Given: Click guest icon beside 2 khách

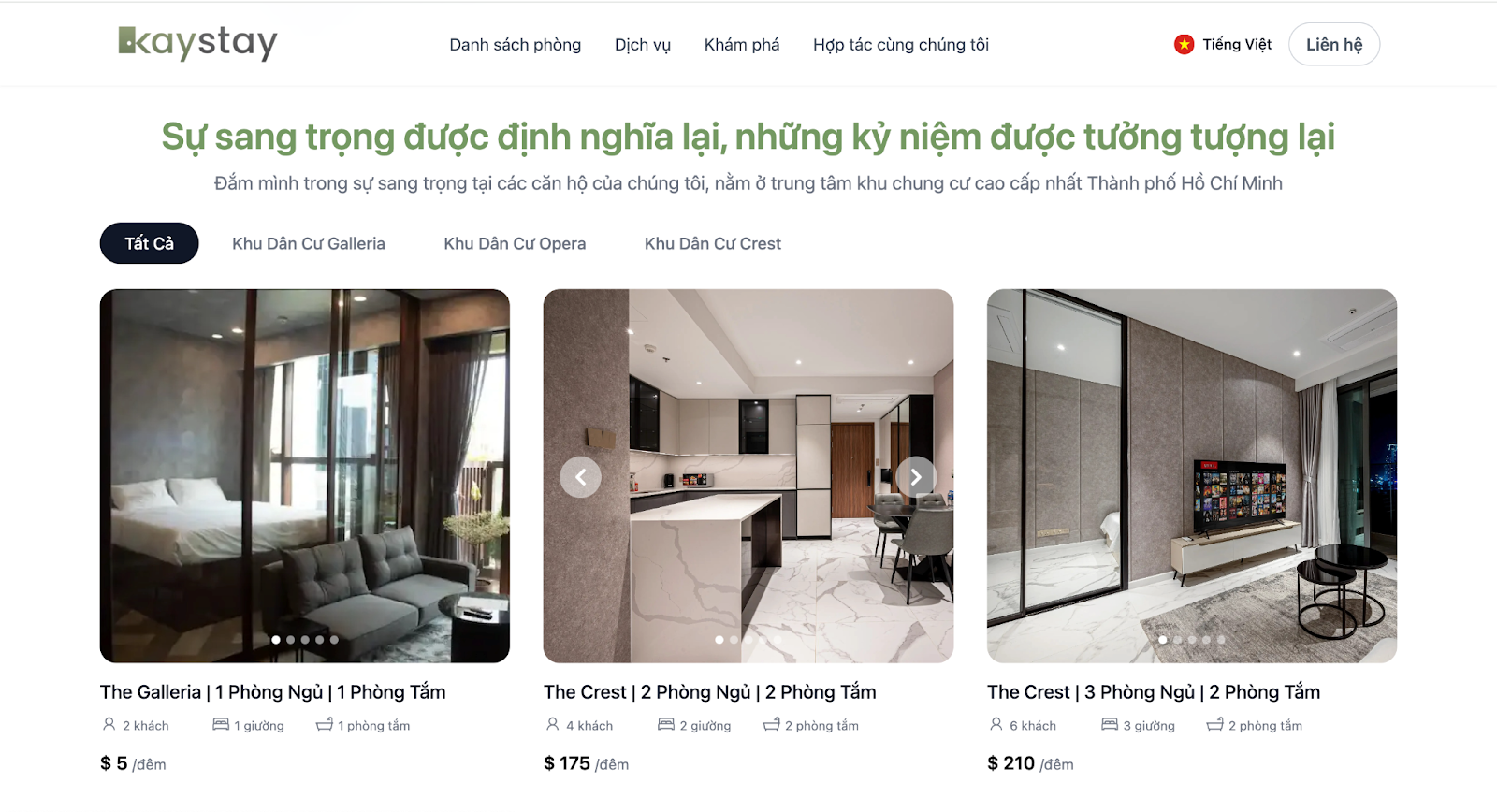Looking at the screenshot, I should click(x=109, y=724).
